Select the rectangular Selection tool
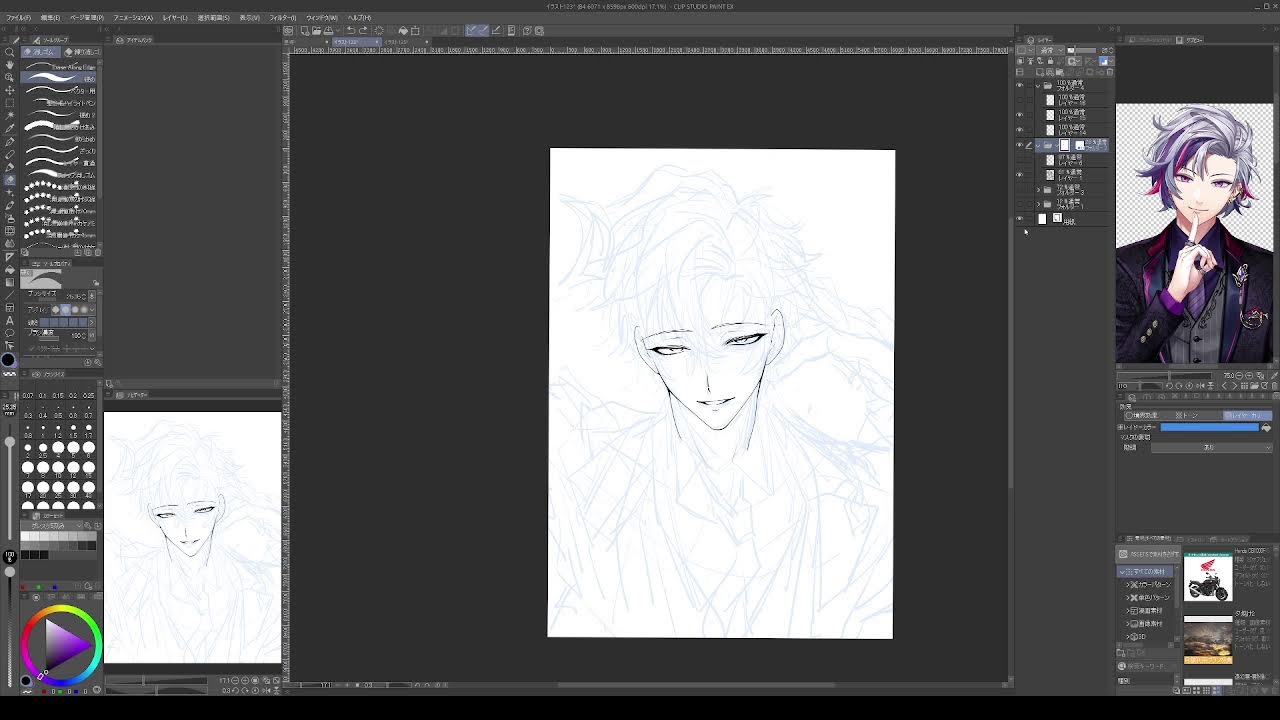1280x720 pixels. (10, 103)
